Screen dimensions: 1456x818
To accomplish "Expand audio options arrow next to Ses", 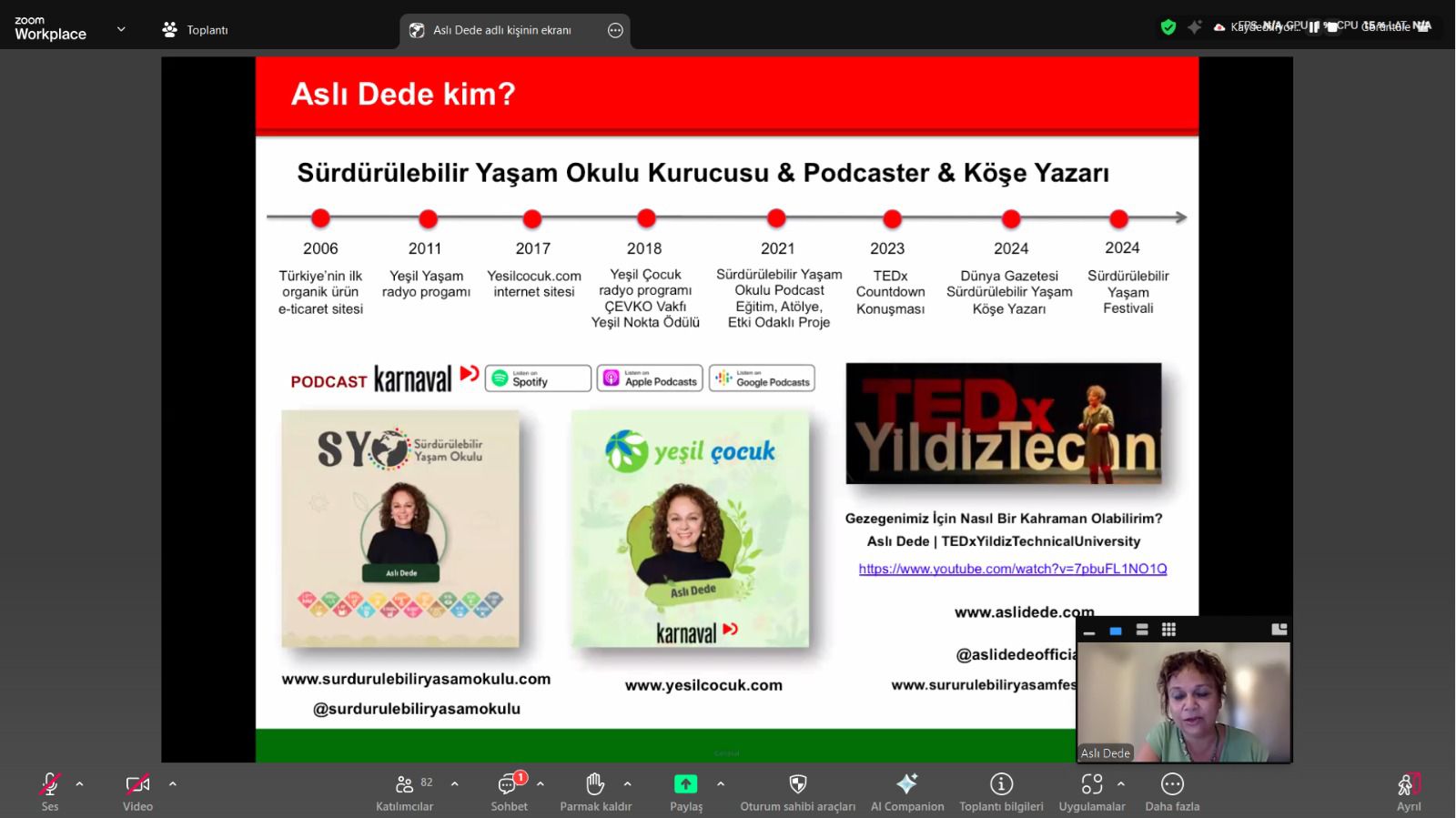I will pyautogui.click(x=79, y=783).
